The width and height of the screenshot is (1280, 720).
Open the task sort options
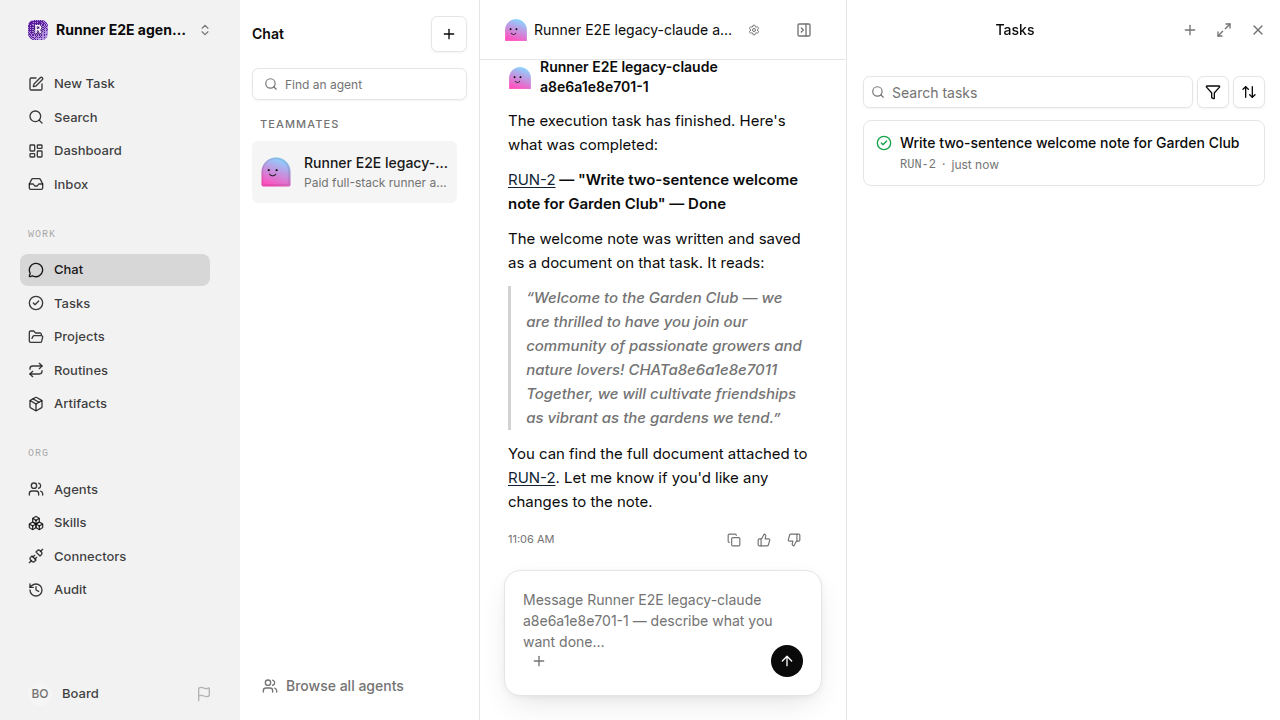pyautogui.click(x=1249, y=92)
